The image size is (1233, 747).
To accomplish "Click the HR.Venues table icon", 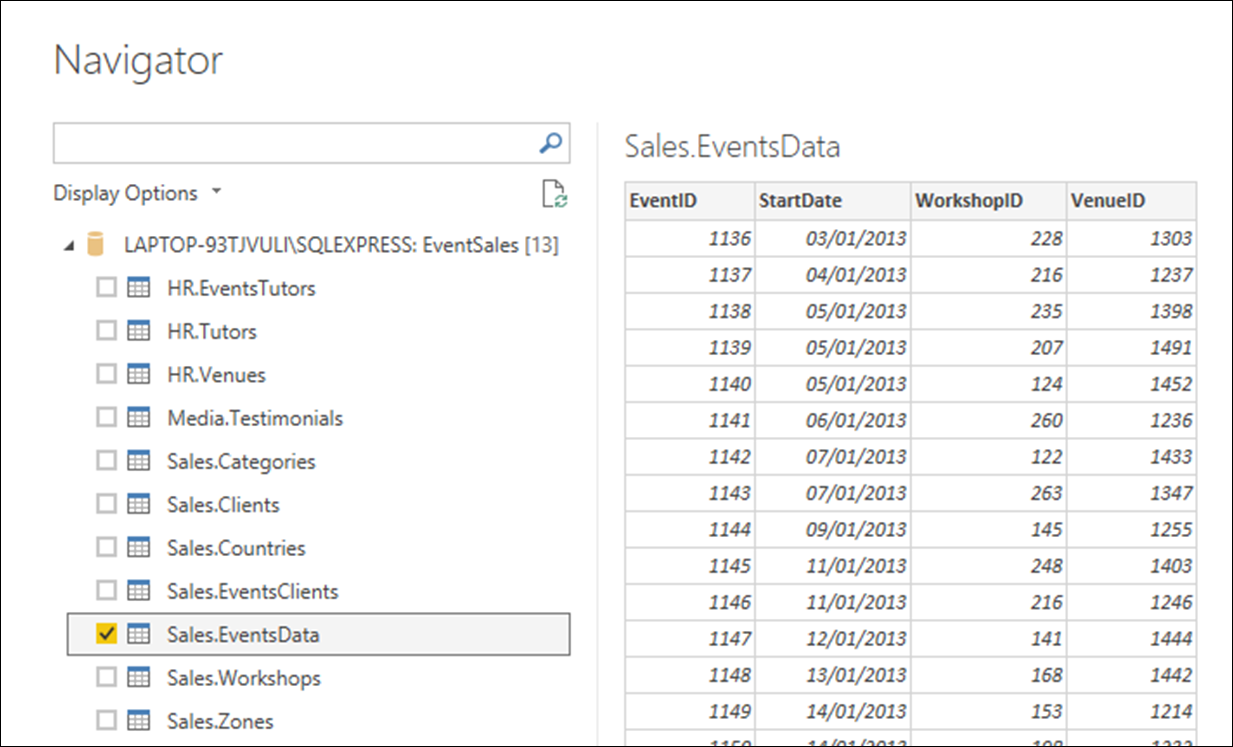I will (139, 375).
